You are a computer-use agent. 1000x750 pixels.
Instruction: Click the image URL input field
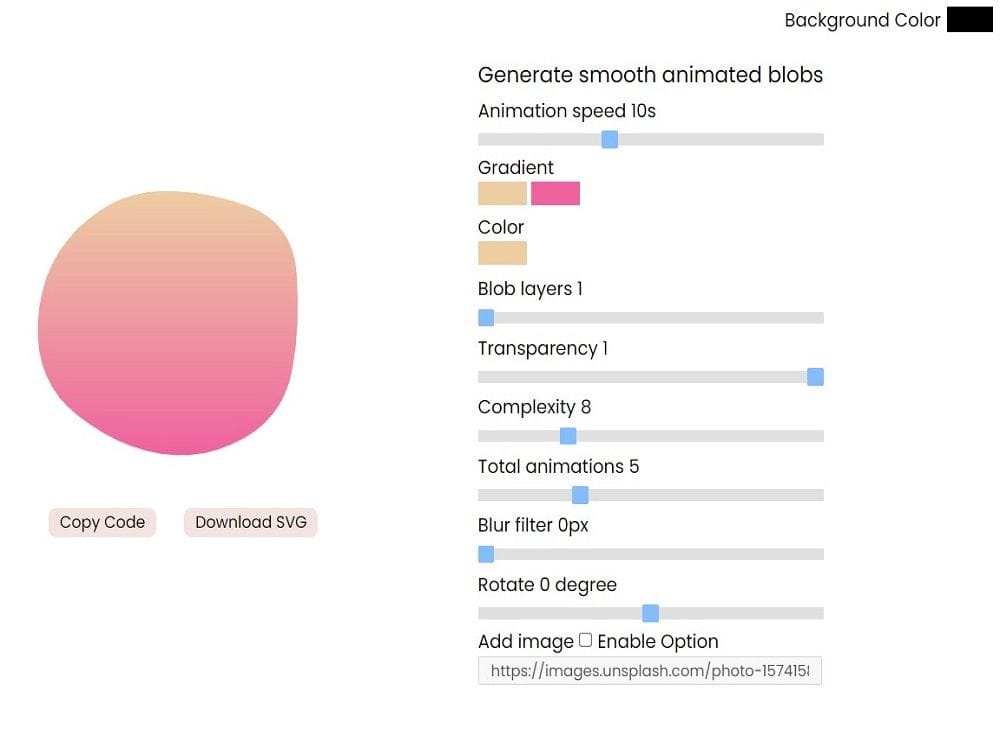(650, 670)
